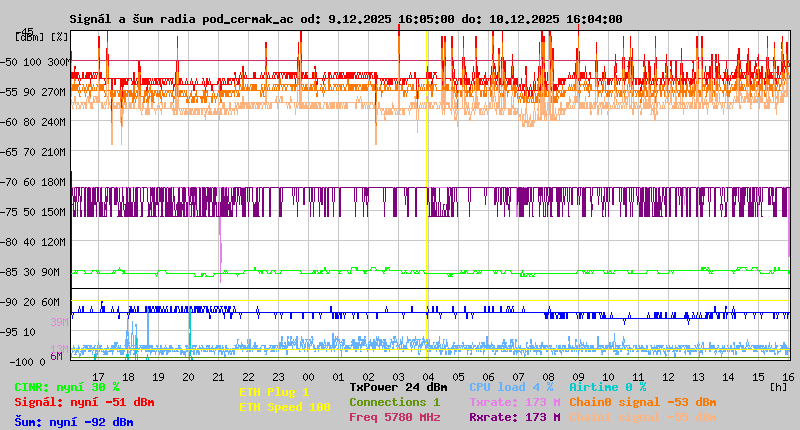
Task: Click the '-70 60 180M' y-axis label
Action: pos(33,182)
